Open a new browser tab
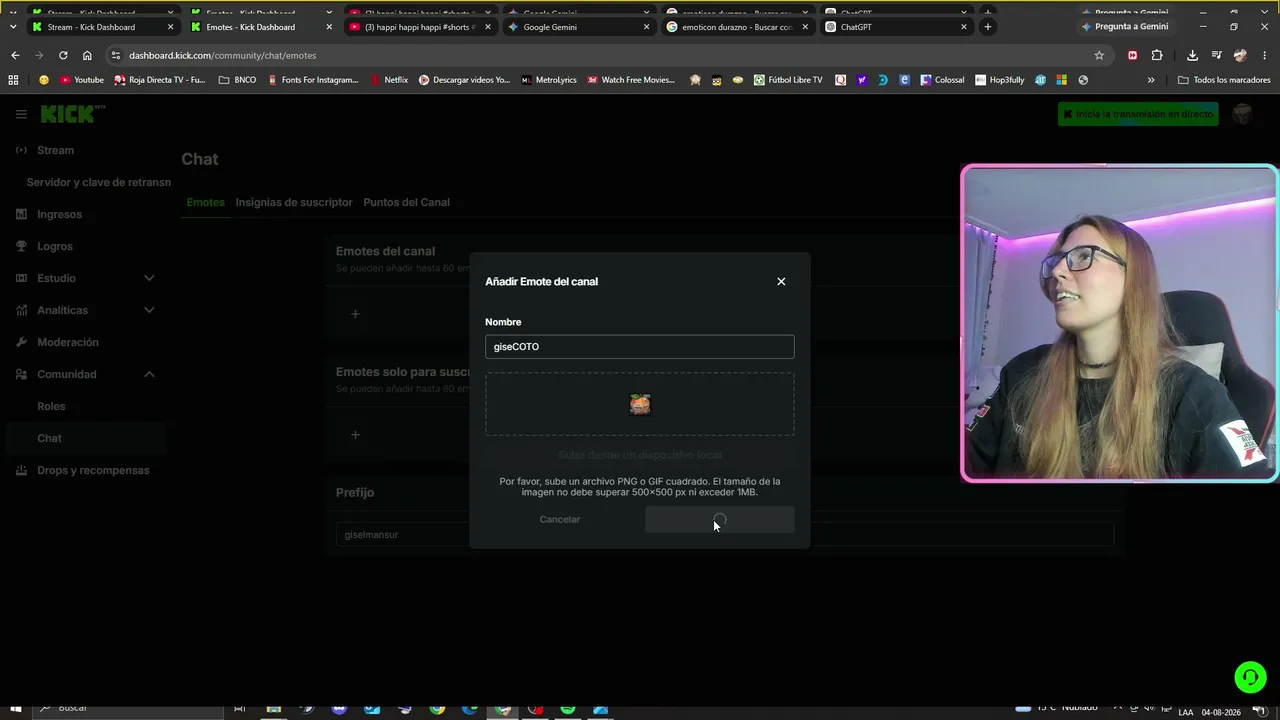1280x720 pixels. [x=988, y=27]
